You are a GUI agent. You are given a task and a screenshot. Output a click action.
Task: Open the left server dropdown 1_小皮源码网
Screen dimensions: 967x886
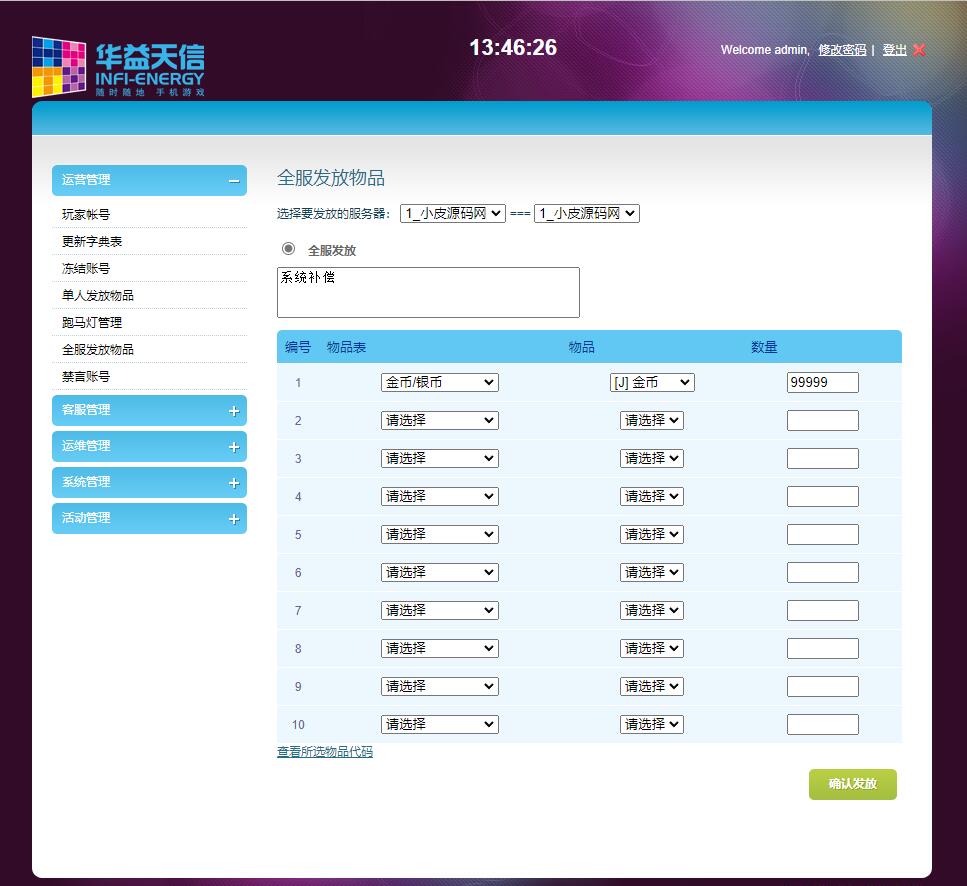tap(453, 212)
